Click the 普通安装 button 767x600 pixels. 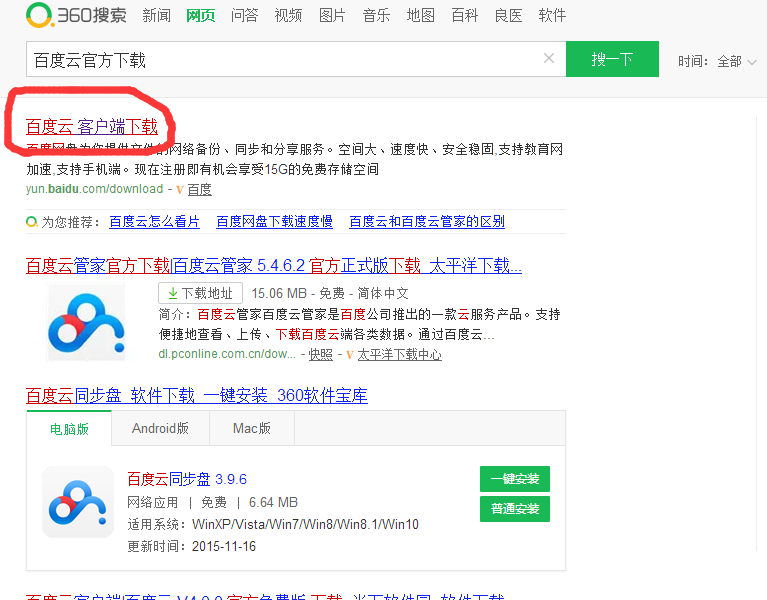pos(515,509)
